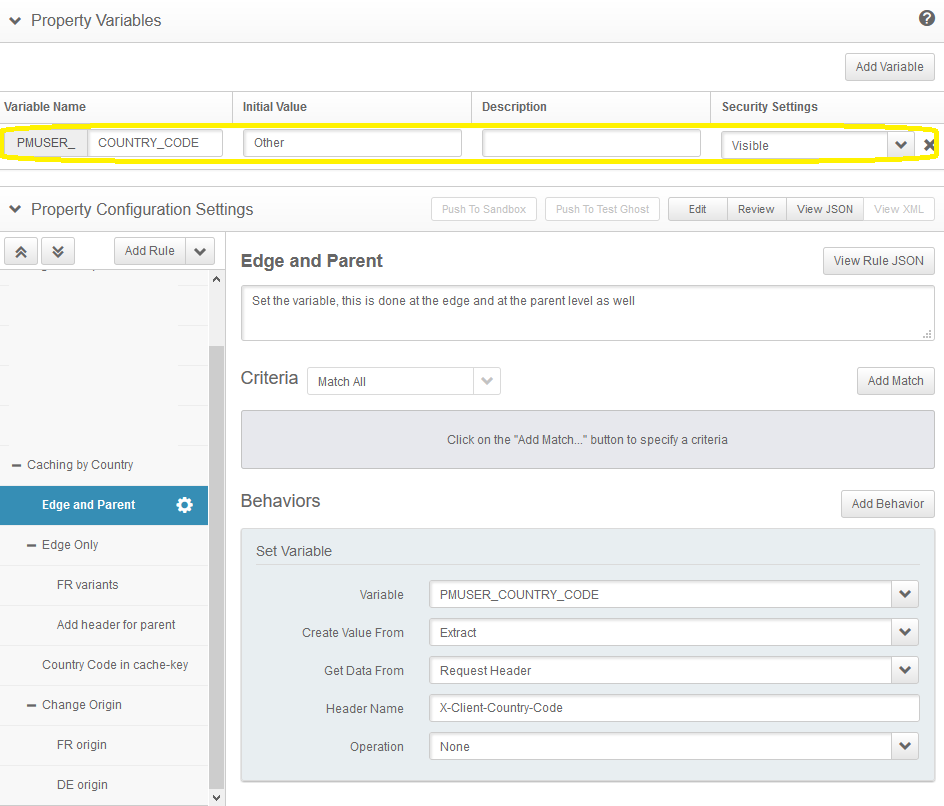Image resolution: width=944 pixels, height=806 pixels.
Task: Click the Add Behavior button
Action: point(887,504)
